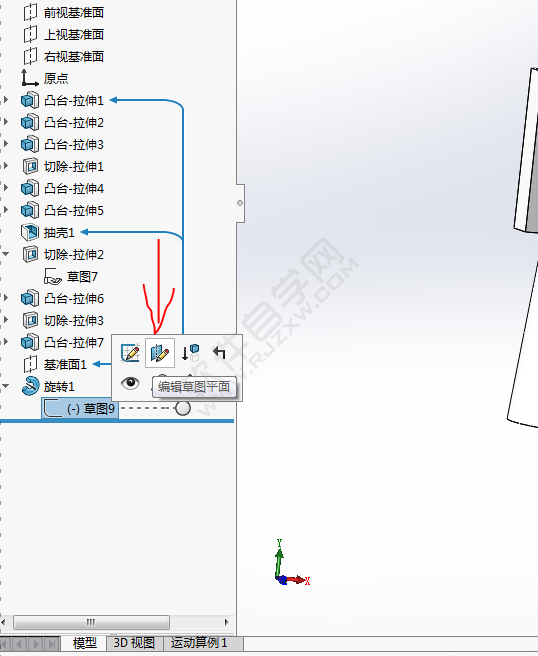Click the red X axis of the view triad
Image resolution: width=538 pixels, height=656 pixels.
click(297, 580)
